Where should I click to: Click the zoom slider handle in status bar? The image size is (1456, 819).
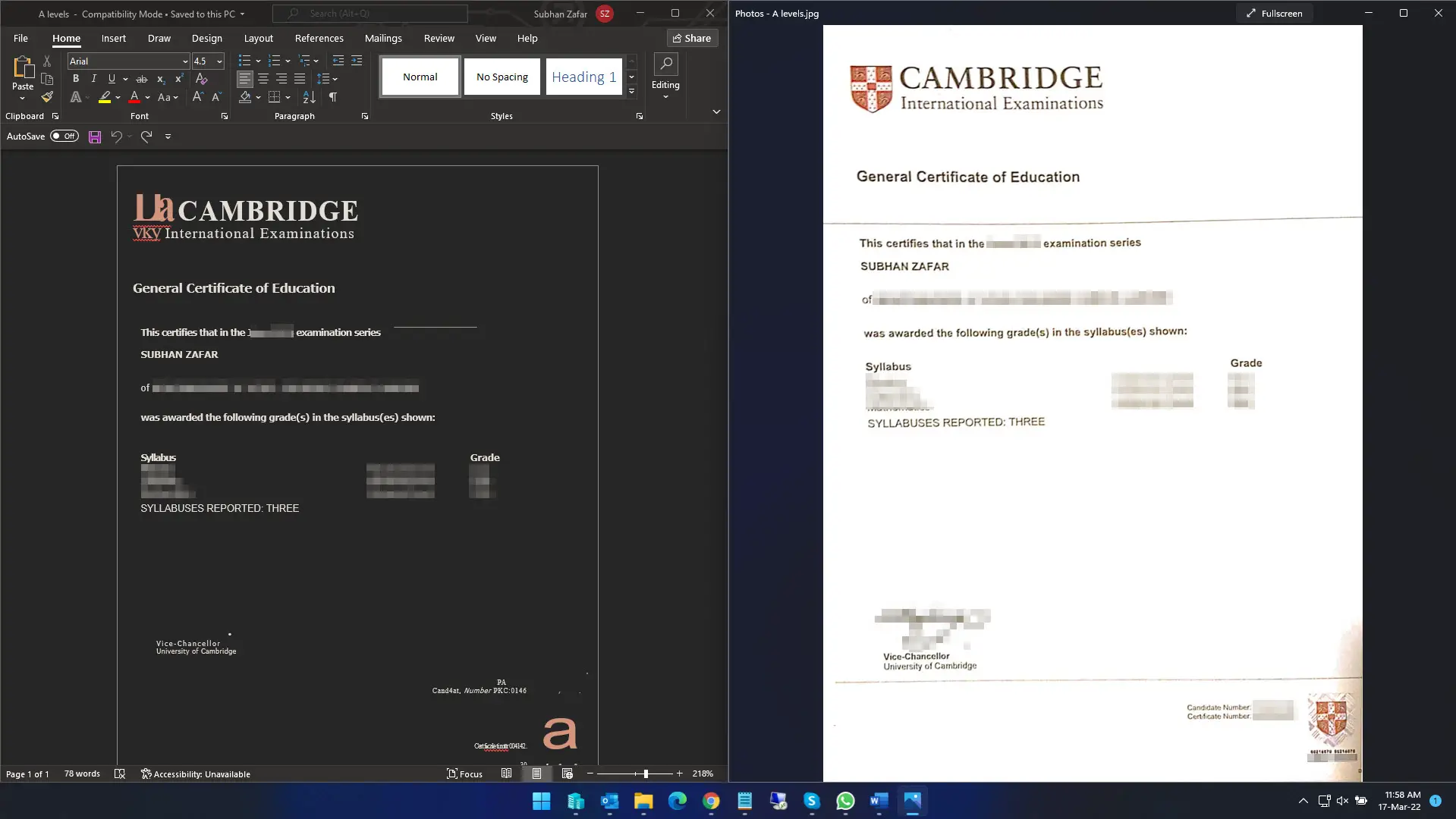coord(646,773)
